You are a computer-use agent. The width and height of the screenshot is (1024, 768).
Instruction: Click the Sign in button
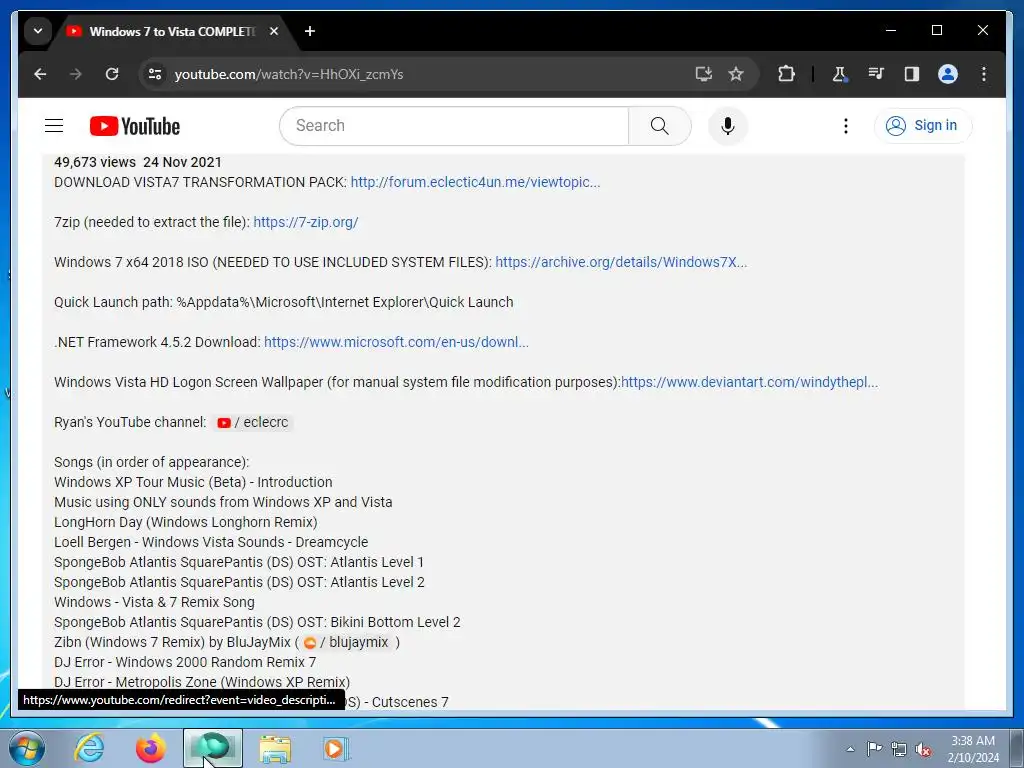coord(923,125)
